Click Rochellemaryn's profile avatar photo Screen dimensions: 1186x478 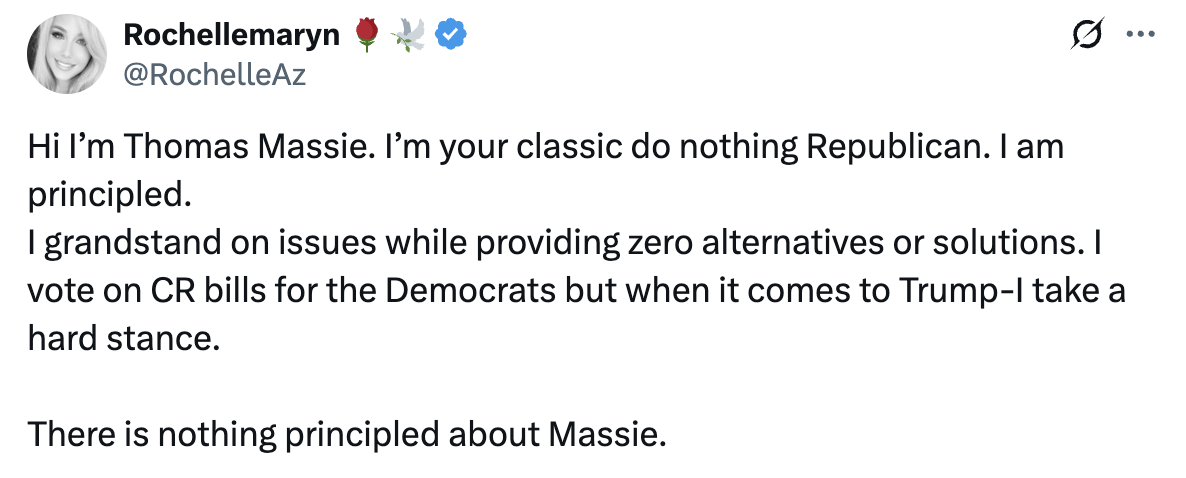(x=68, y=54)
